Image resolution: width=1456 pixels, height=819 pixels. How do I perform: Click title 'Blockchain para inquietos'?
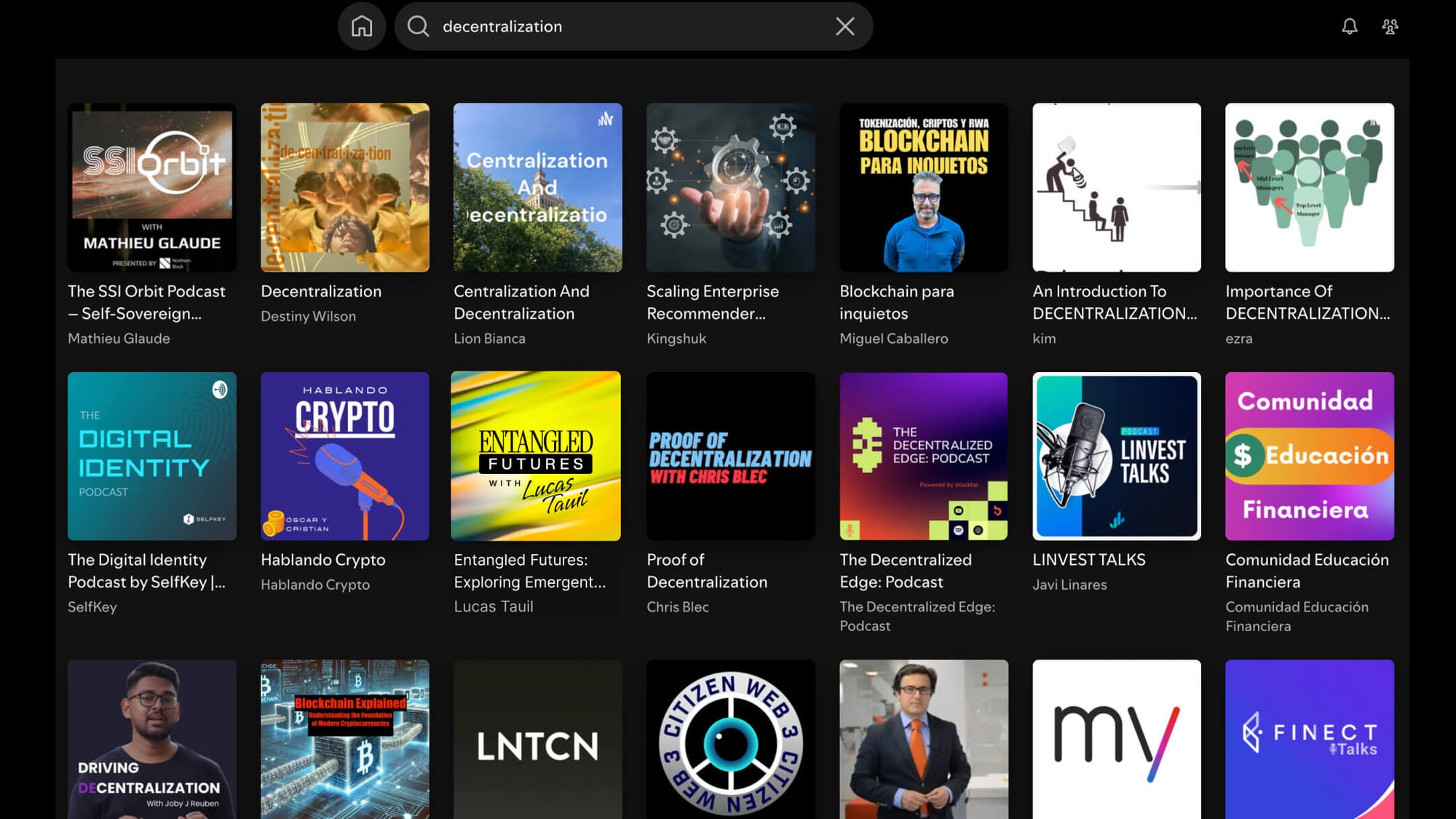896,302
